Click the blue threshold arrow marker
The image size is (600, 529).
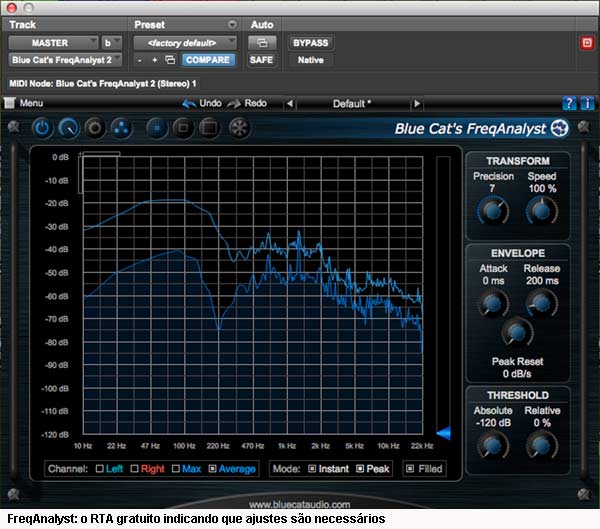click(x=444, y=433)
